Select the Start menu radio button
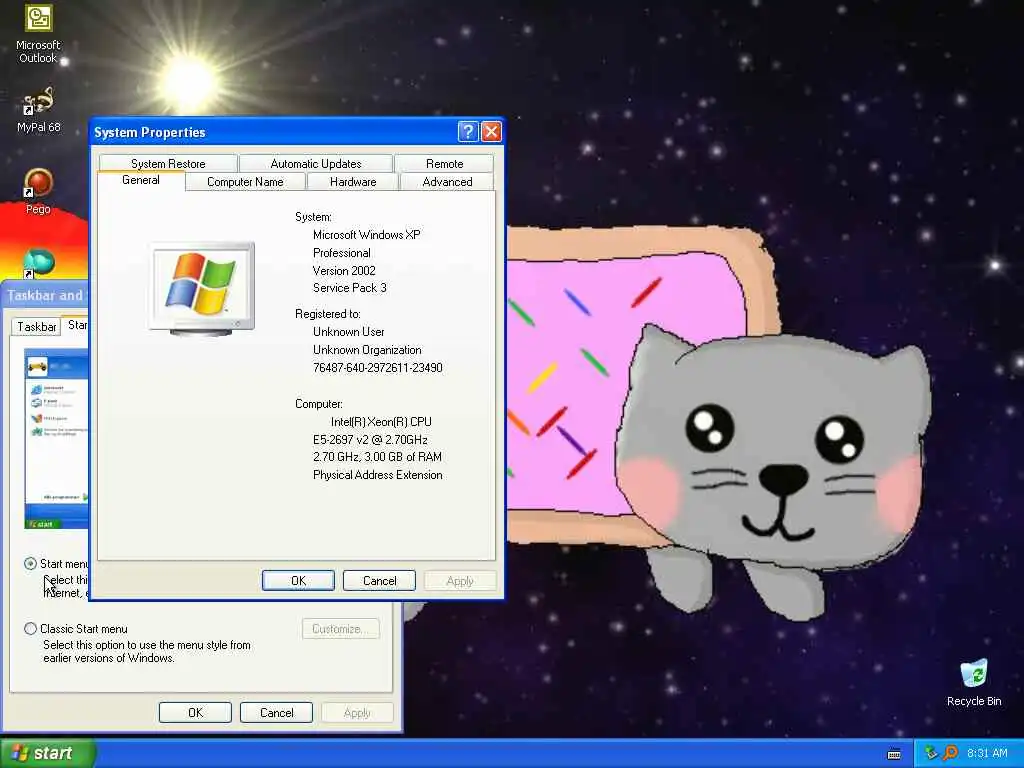 (x=30, y=564)
